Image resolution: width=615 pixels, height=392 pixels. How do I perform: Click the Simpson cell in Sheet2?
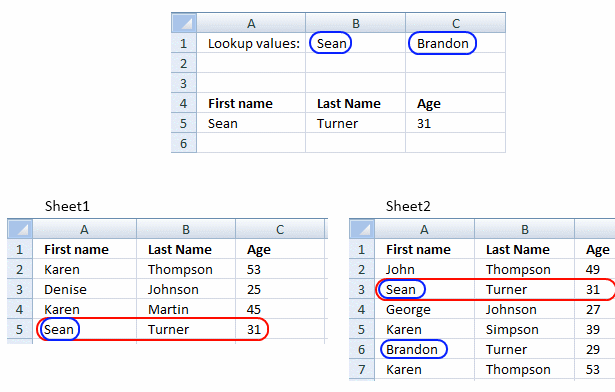point(524,329)
